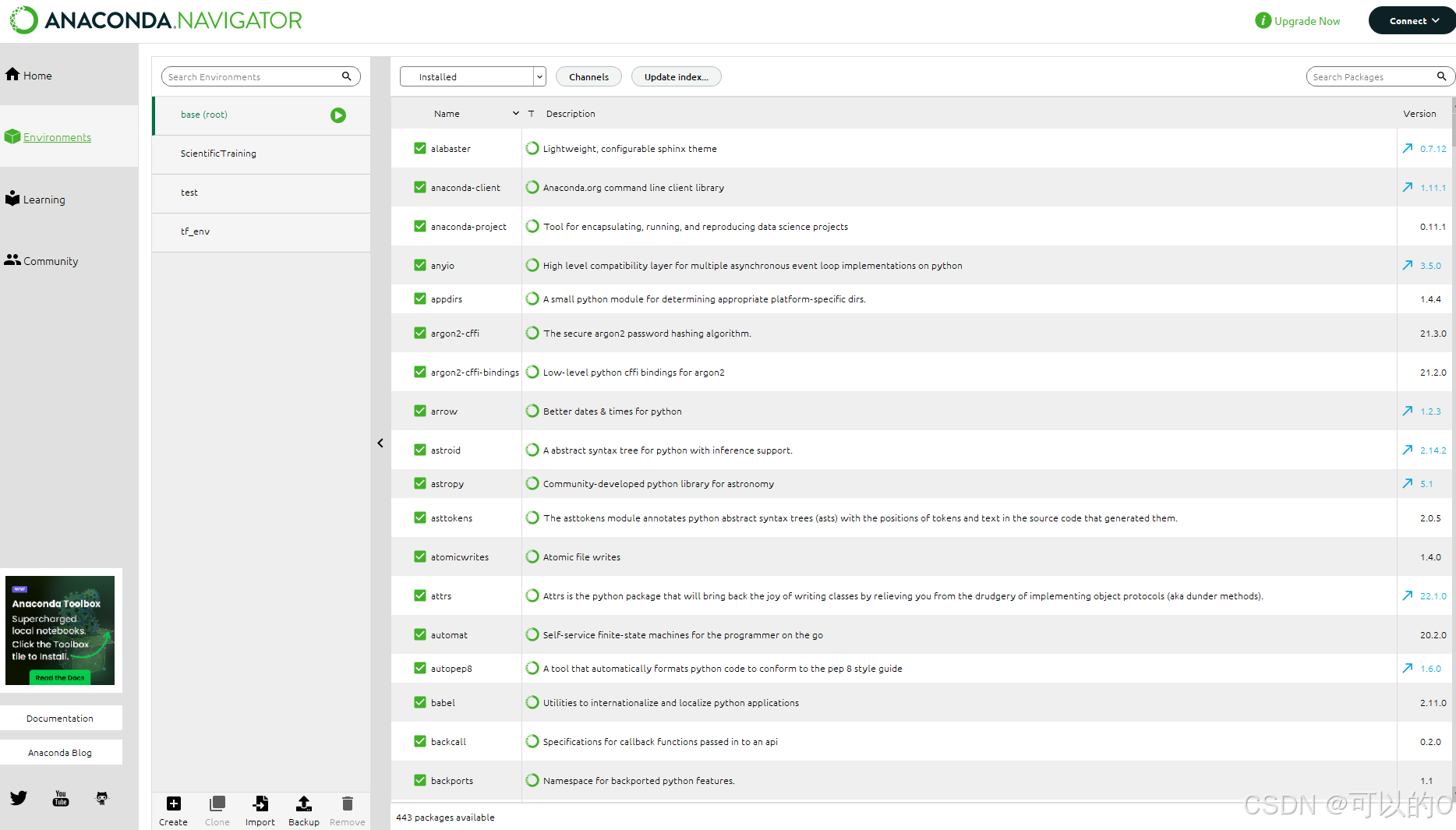Switch to the Environments tab
Viewport: 1456px width, 830px height.
click(69, 136)
